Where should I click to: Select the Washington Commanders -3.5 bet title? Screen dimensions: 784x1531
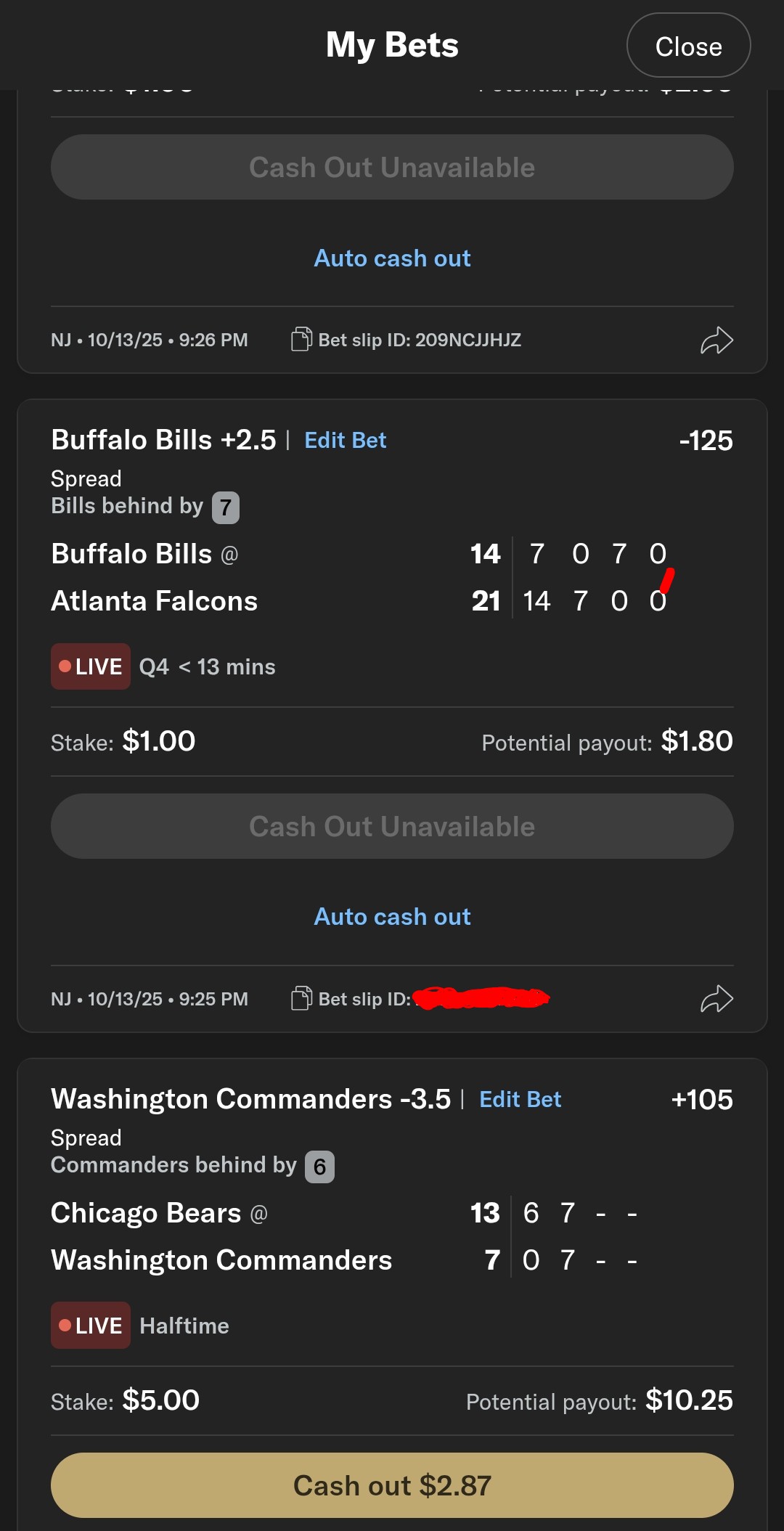point(250,1100)
